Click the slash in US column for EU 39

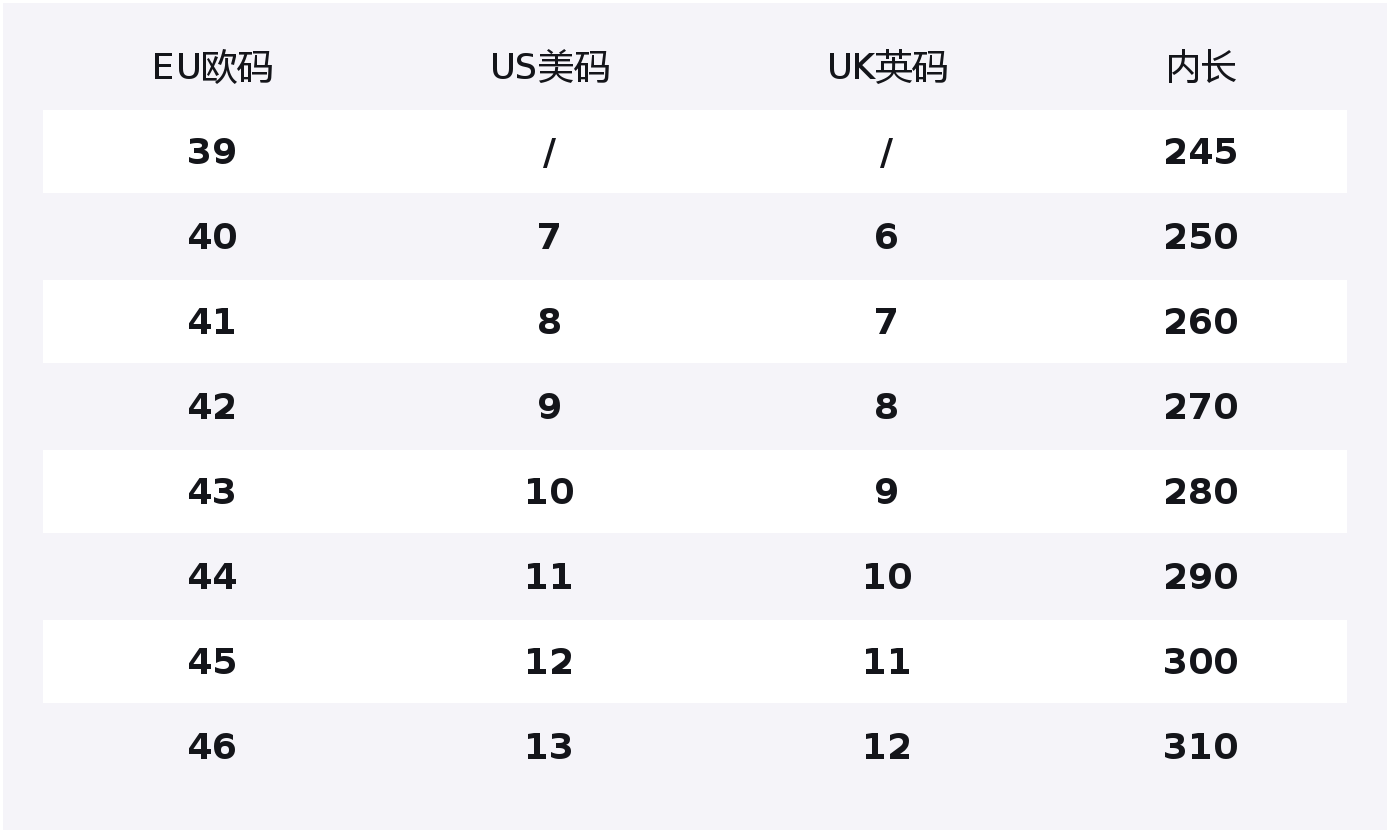[x=549, y=153]
